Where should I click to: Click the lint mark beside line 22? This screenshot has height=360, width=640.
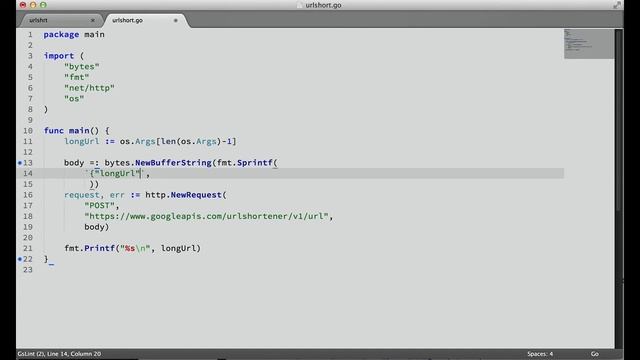pos(20,259)
